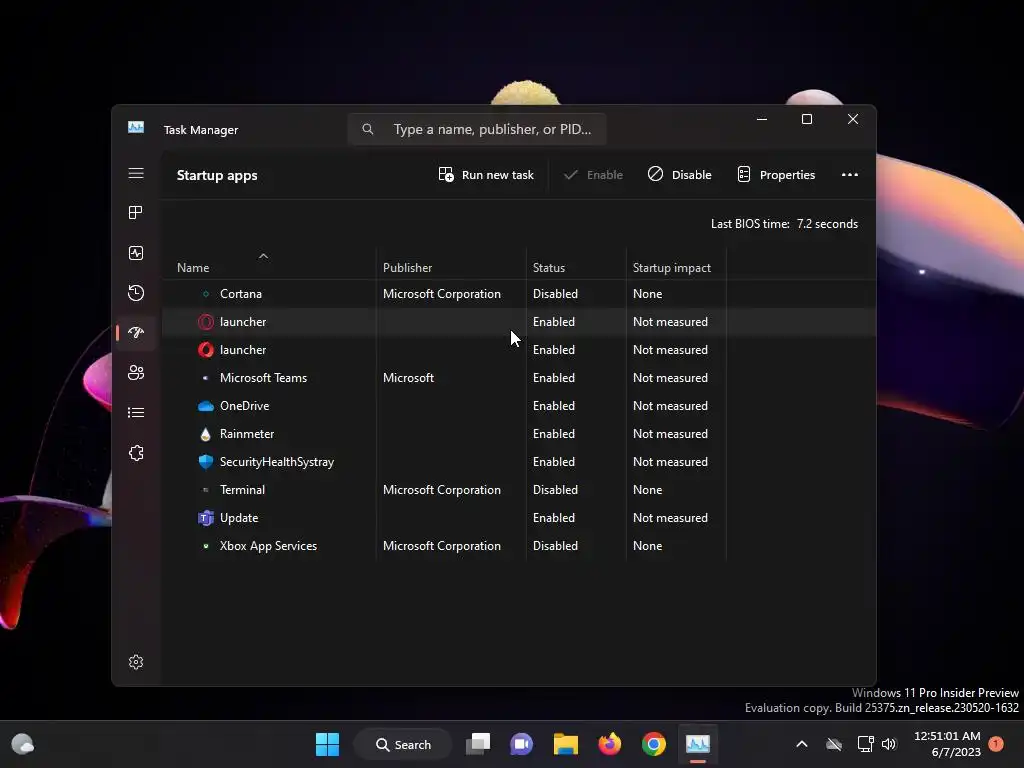Select the Terminal row name

point(242,490)
